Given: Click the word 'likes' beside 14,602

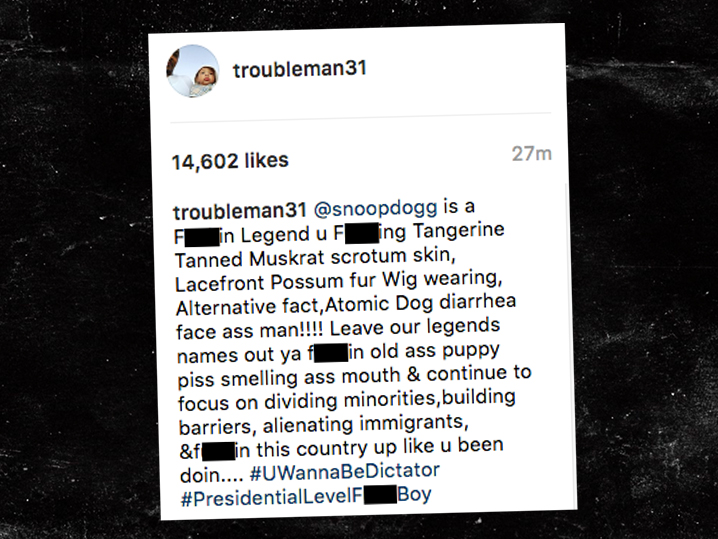Looking at the screenshot, I should [267, 161].
